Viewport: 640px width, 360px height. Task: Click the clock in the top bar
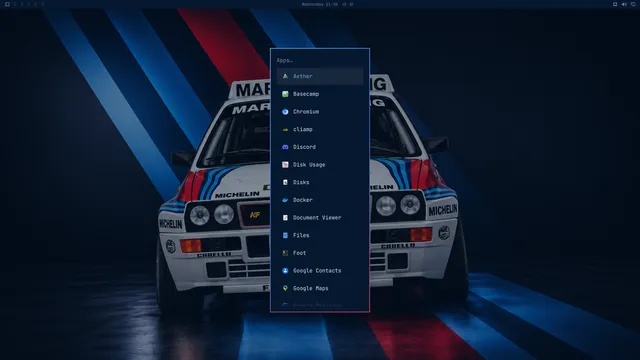pyautogui.click(x=320, y=4)
